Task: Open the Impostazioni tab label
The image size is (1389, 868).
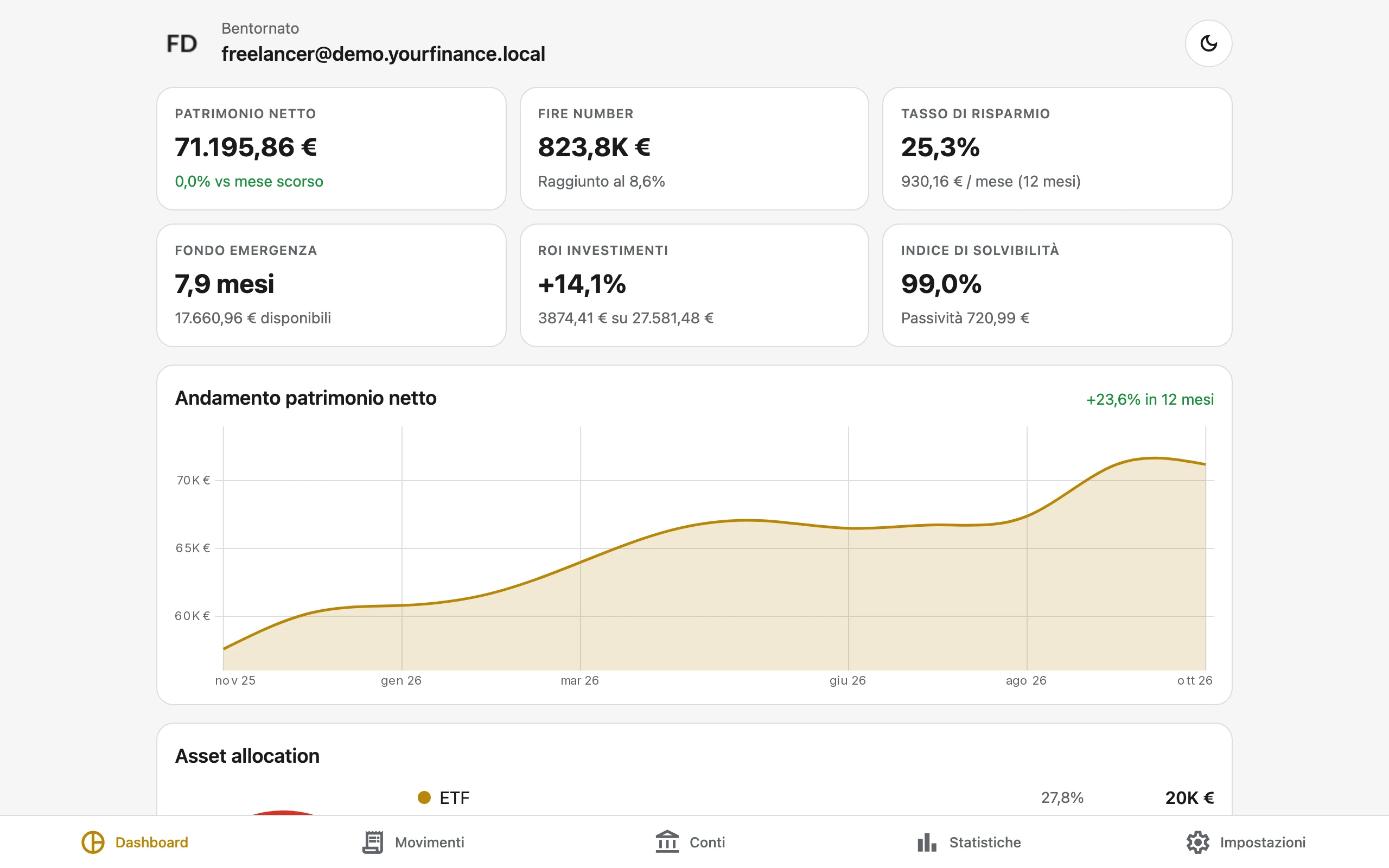Action: click(1262, 842)
